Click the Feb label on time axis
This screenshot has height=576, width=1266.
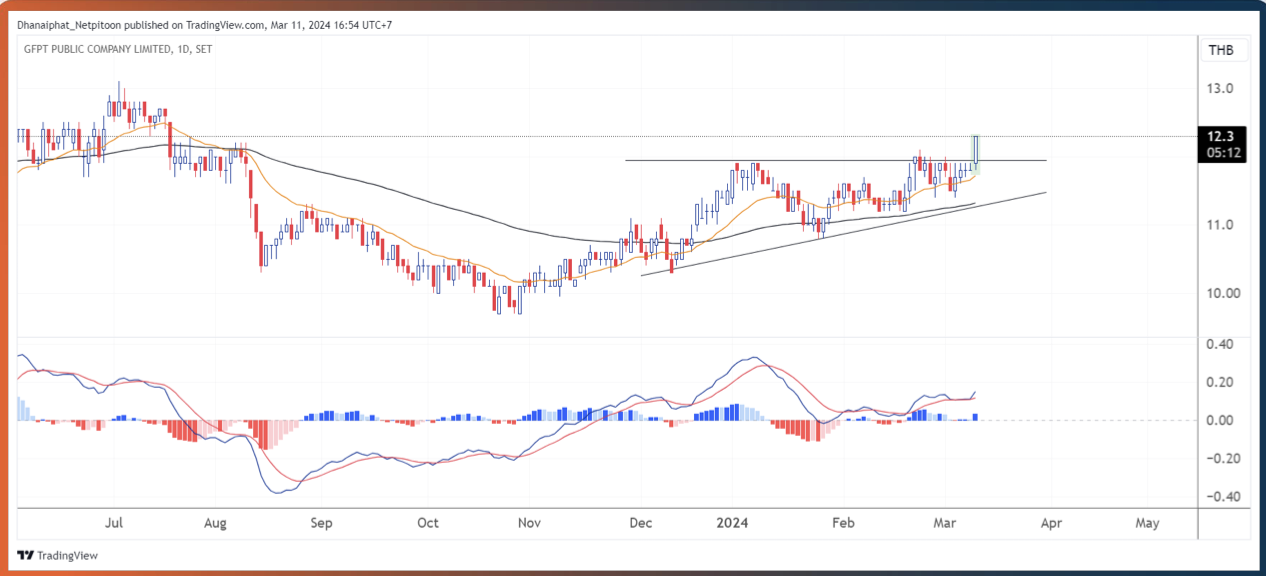(x=843, y=523)
